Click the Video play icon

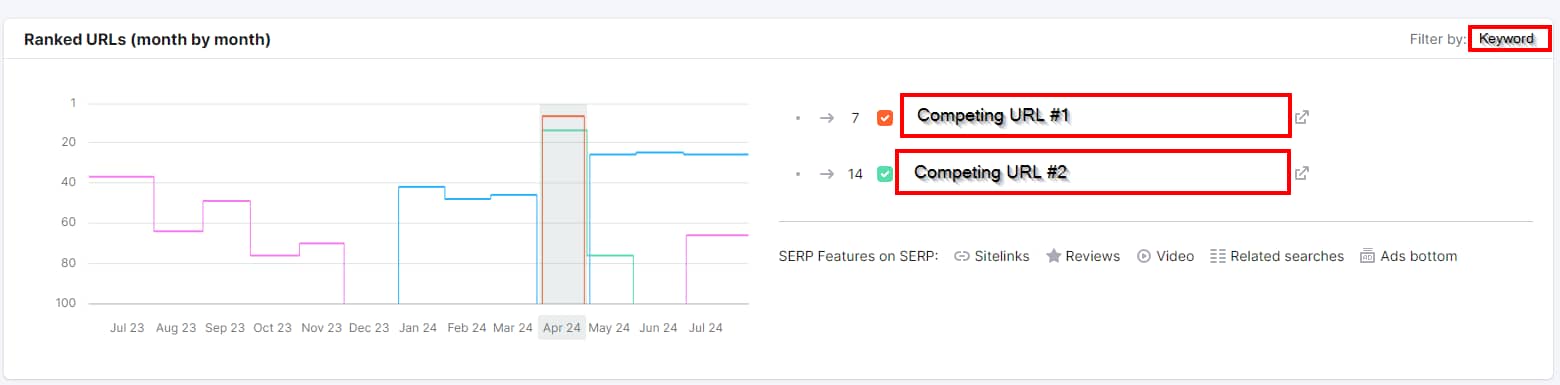1144,256
